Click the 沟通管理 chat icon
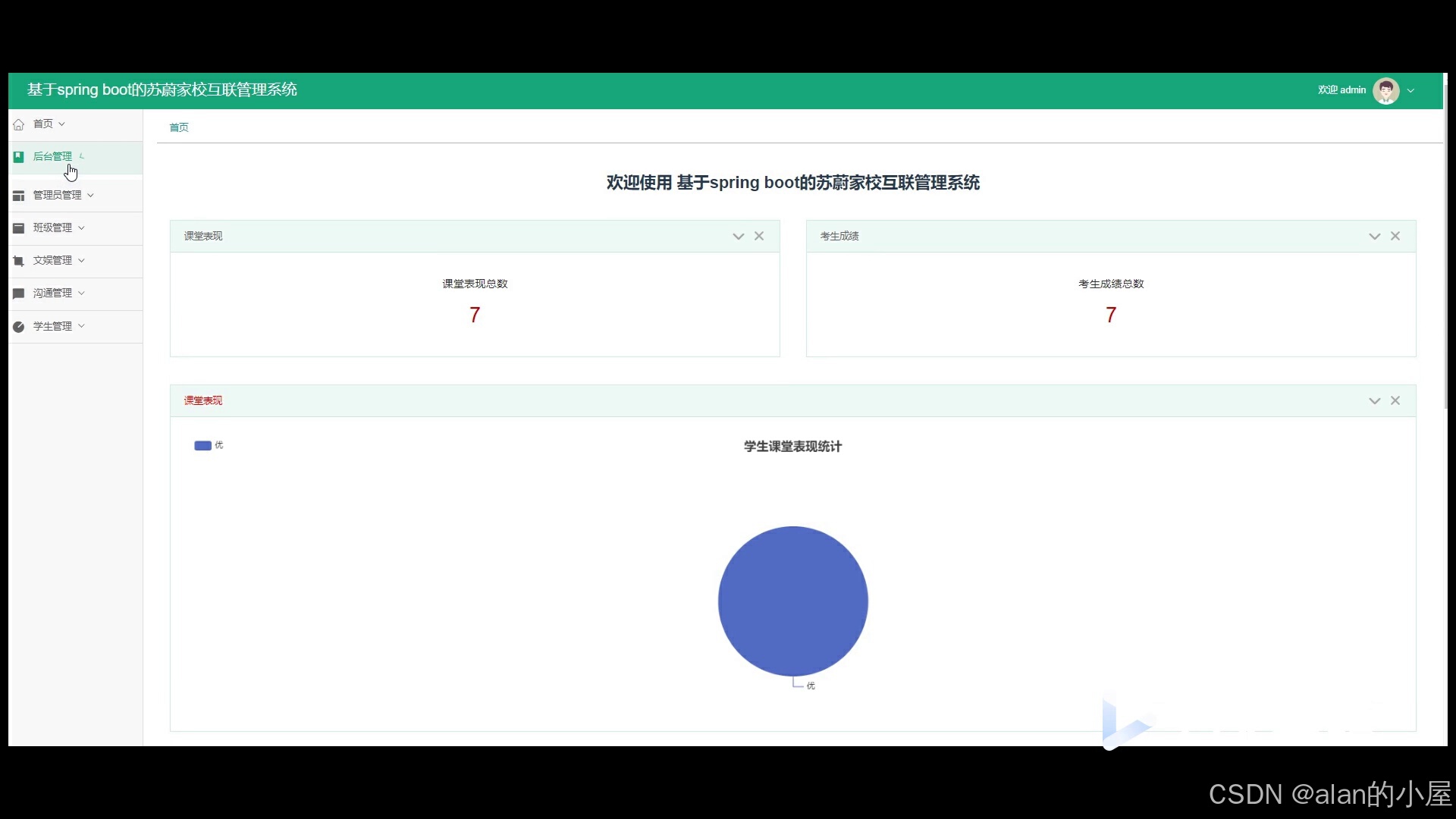This screenshot has width=1456, height=819. click(19, 293)
